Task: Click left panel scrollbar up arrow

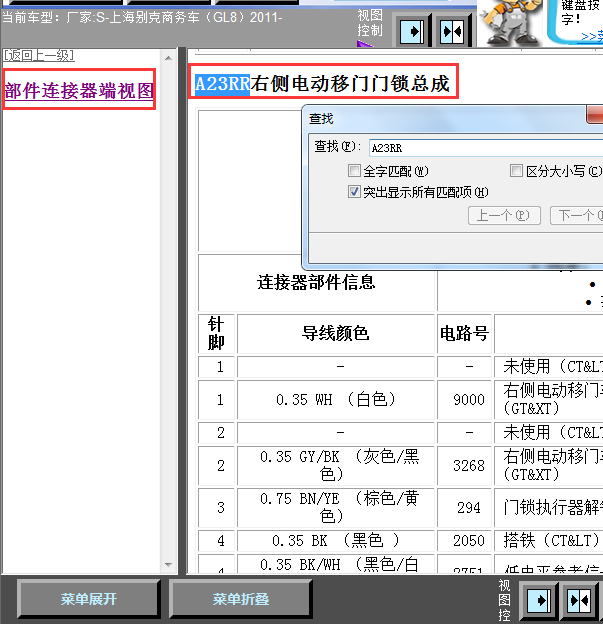Action: 169,58
